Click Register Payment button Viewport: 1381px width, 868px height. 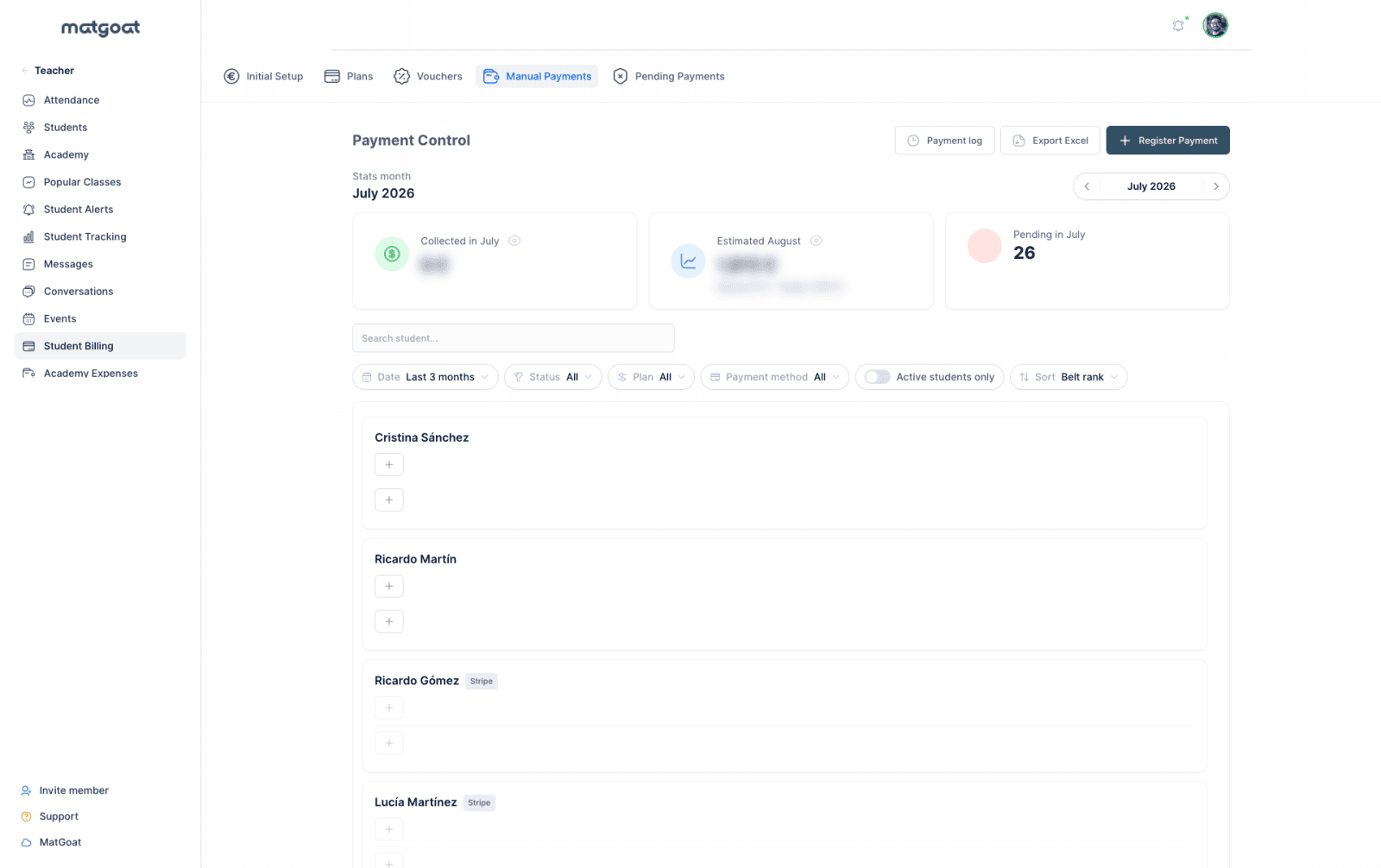point(1168,141)
